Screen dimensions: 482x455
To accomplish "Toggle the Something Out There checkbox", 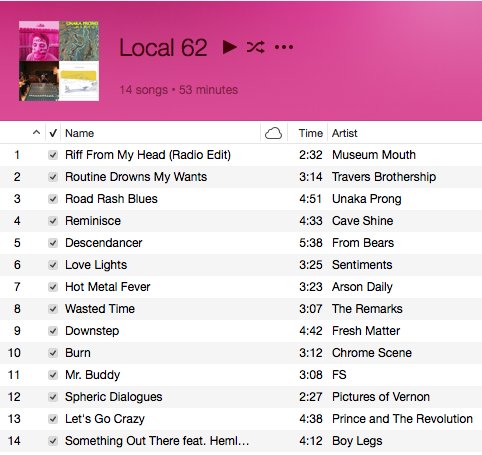I will pyautogui.click(x=53, y=441).
